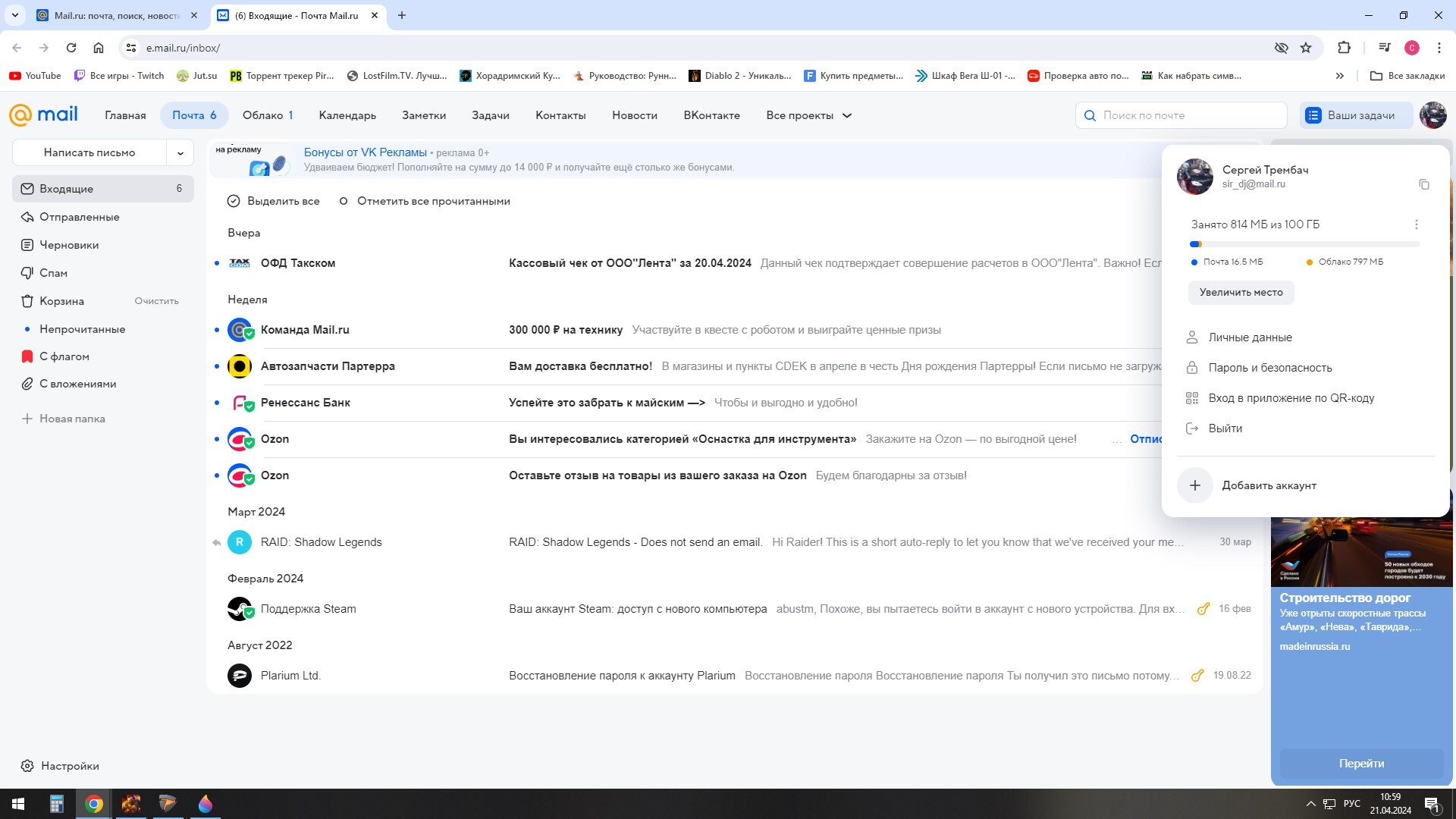Show messages С вложениями
Screen dimensions: 1456x819
coord(103,384)
